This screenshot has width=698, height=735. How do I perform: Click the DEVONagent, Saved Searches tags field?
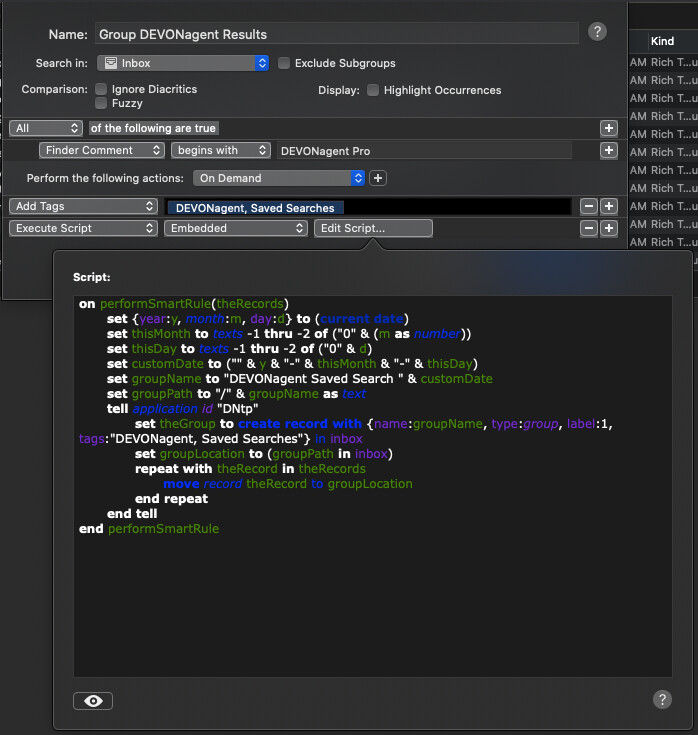coord(368,207)
